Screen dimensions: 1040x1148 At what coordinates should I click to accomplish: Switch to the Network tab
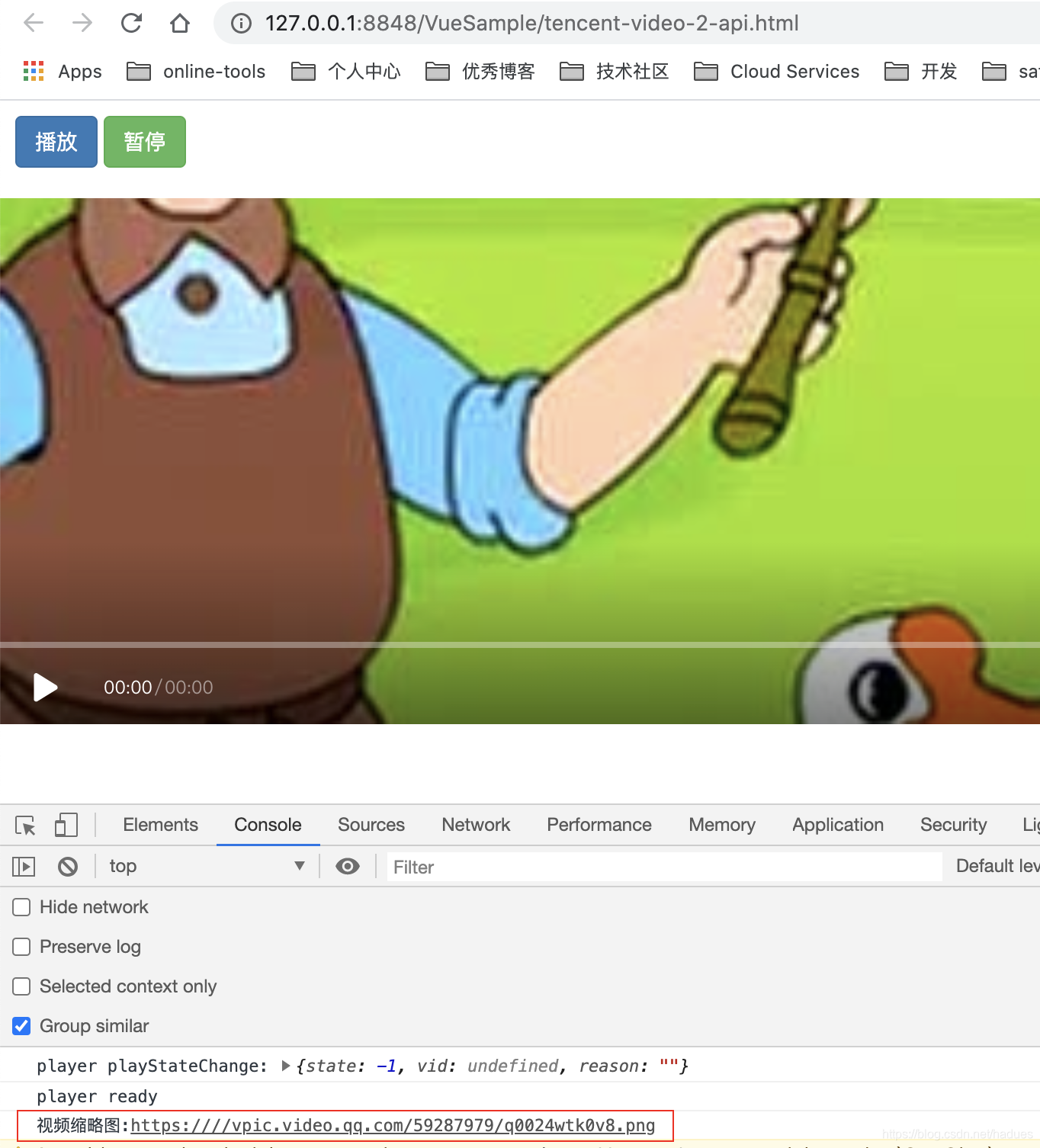pos(476,825)
